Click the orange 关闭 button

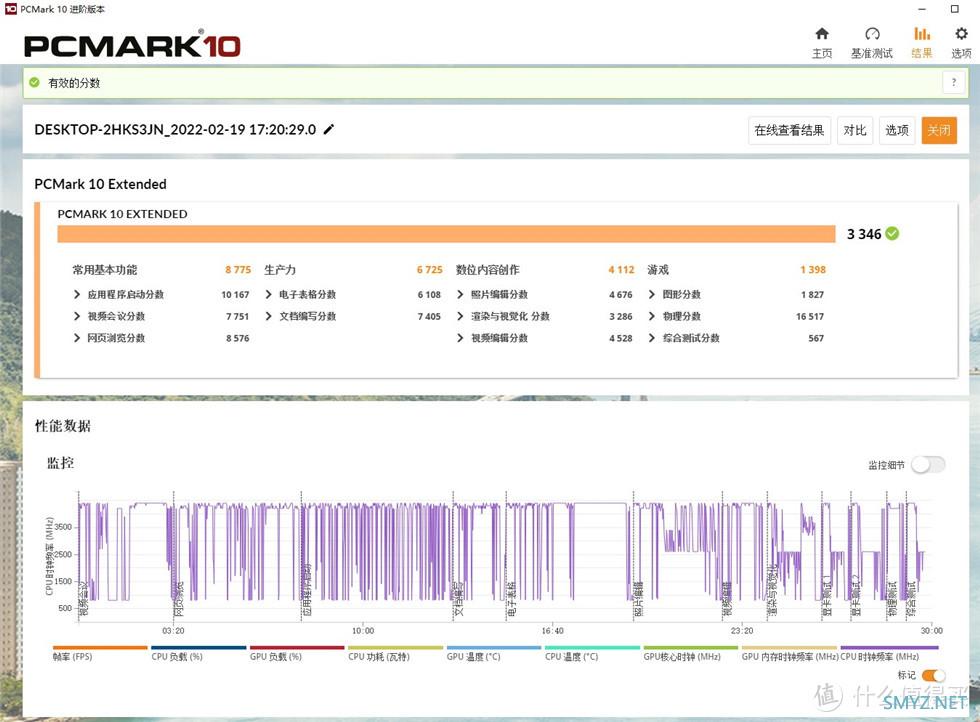[939, 130]
